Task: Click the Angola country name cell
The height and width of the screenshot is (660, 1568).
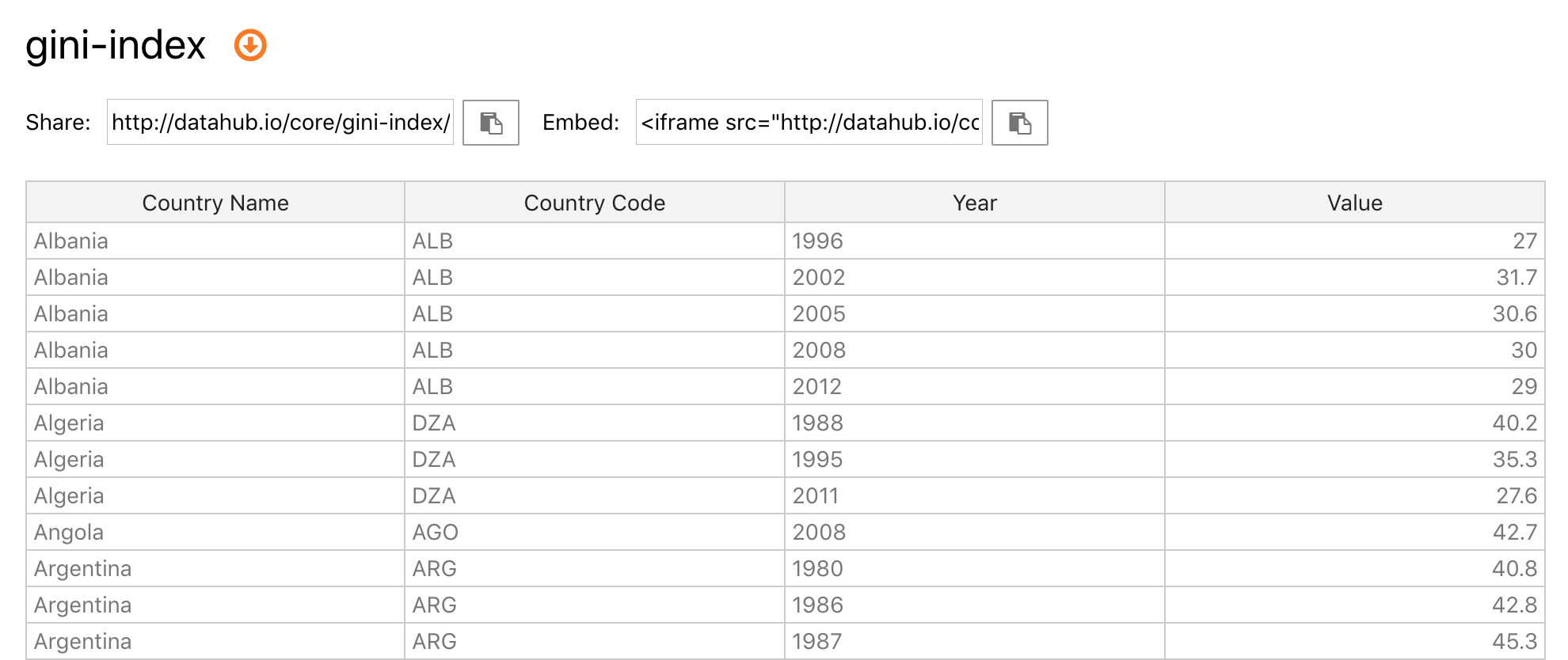Action: pos(215,532)
